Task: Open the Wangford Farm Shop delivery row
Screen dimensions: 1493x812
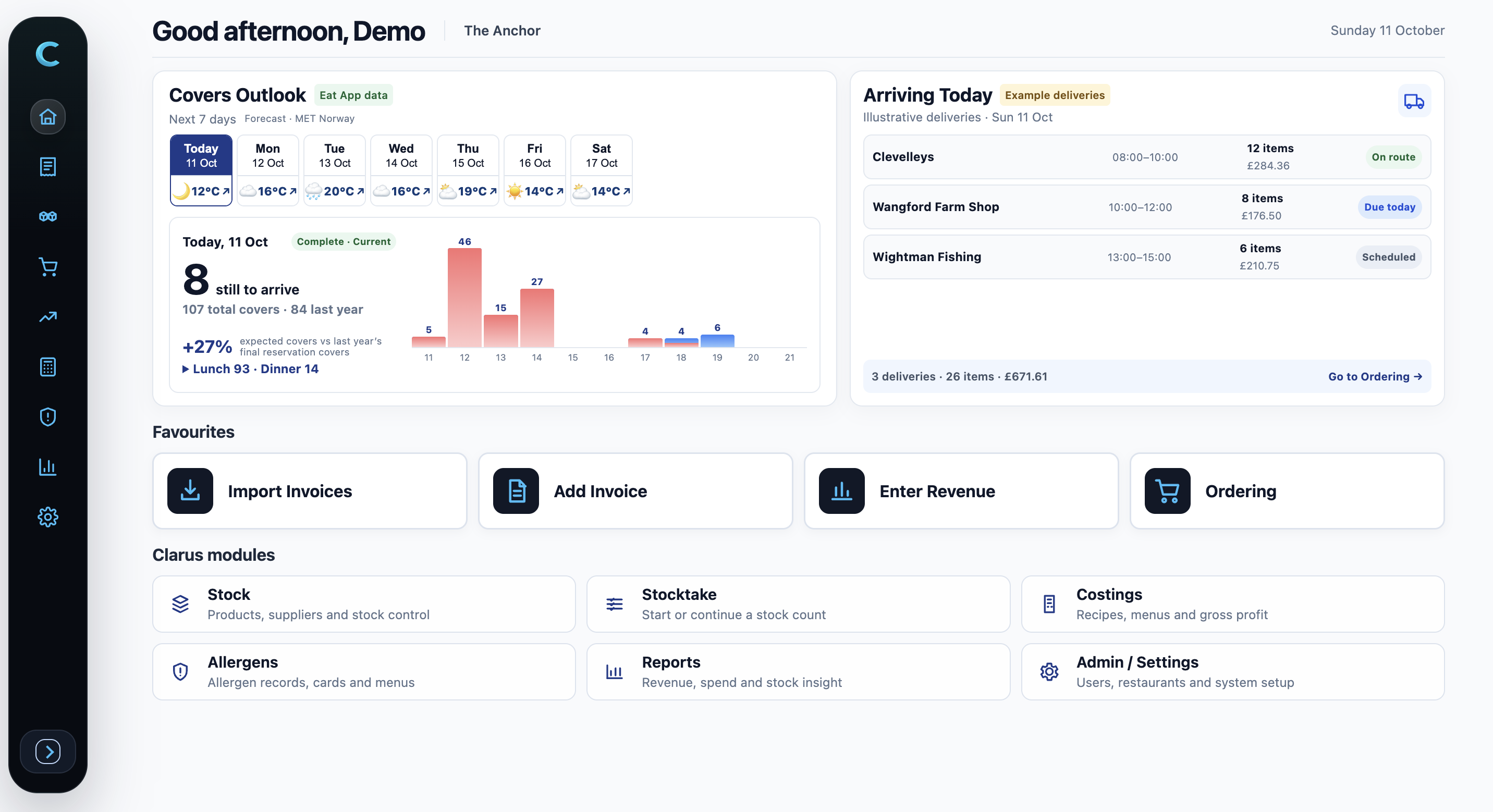Action: coord(1146,207)
